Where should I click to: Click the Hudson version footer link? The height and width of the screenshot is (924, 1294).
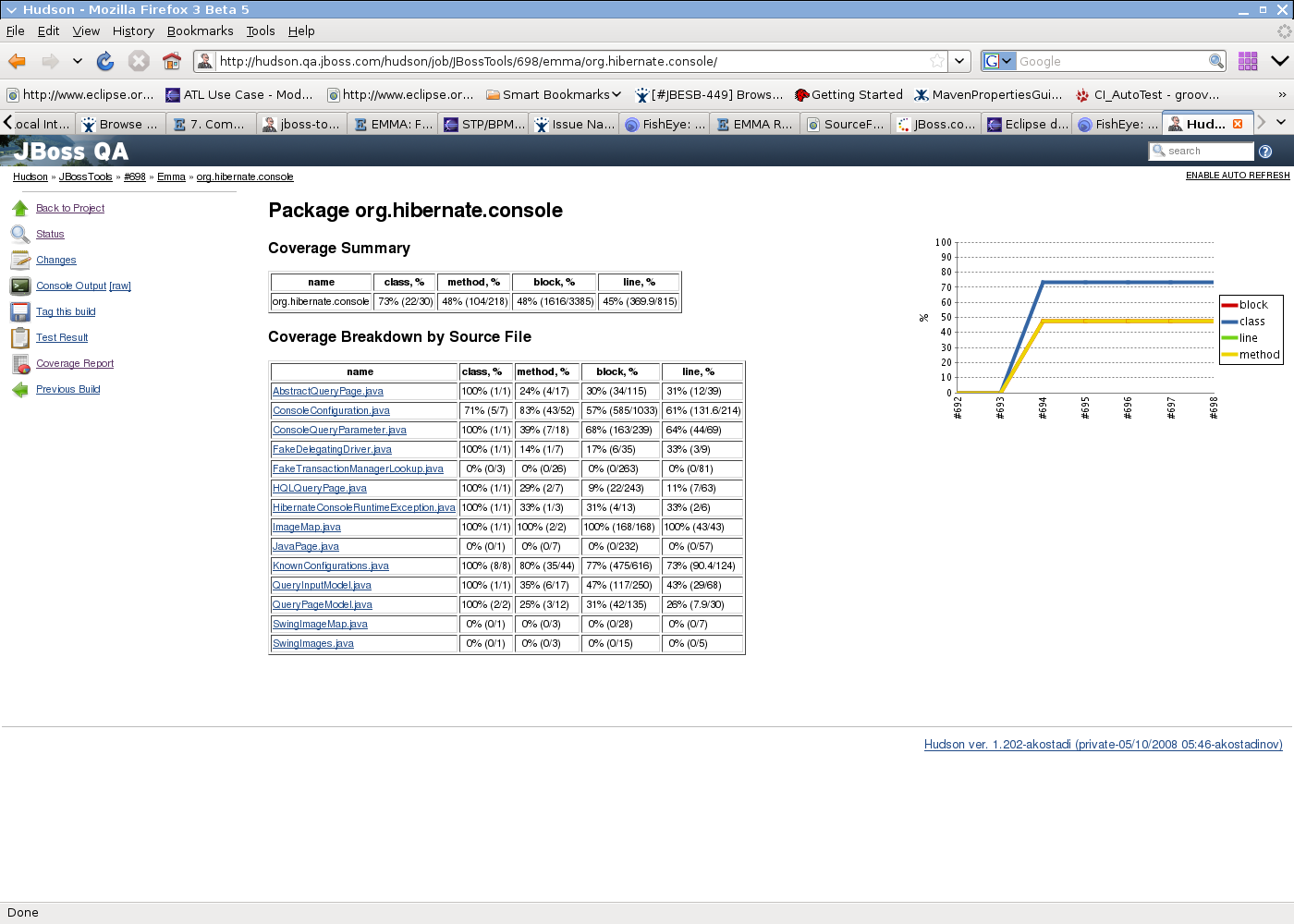(x=1104, y=745)
